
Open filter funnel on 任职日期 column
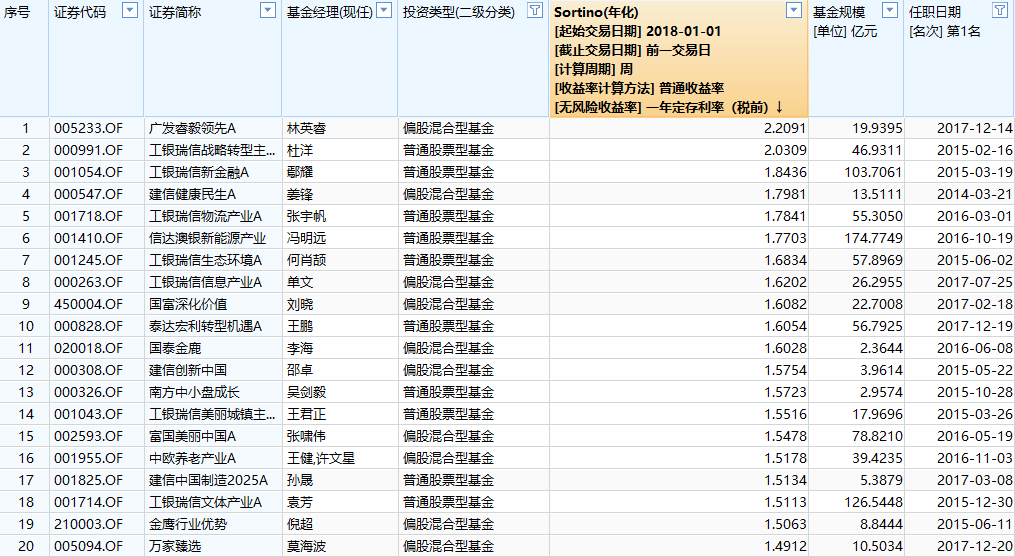tap(999, 10)
